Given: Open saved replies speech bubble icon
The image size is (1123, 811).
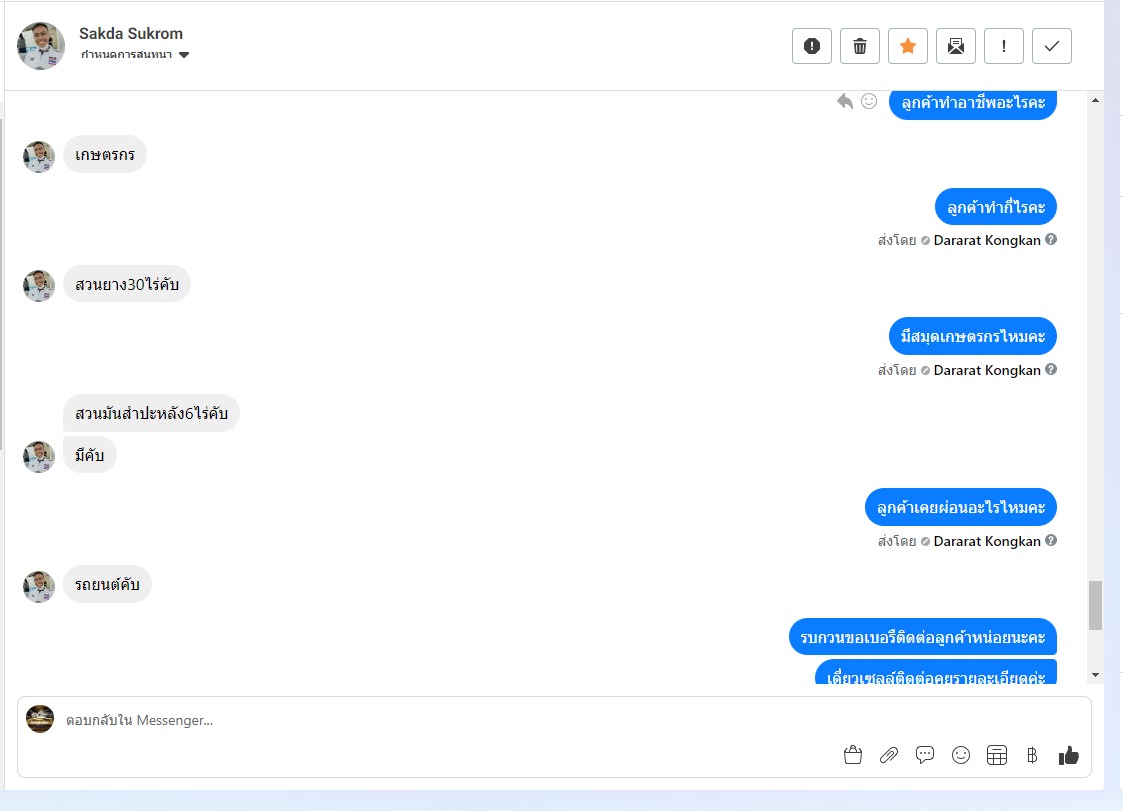Looking at the screenshot, I should point(925,755).
